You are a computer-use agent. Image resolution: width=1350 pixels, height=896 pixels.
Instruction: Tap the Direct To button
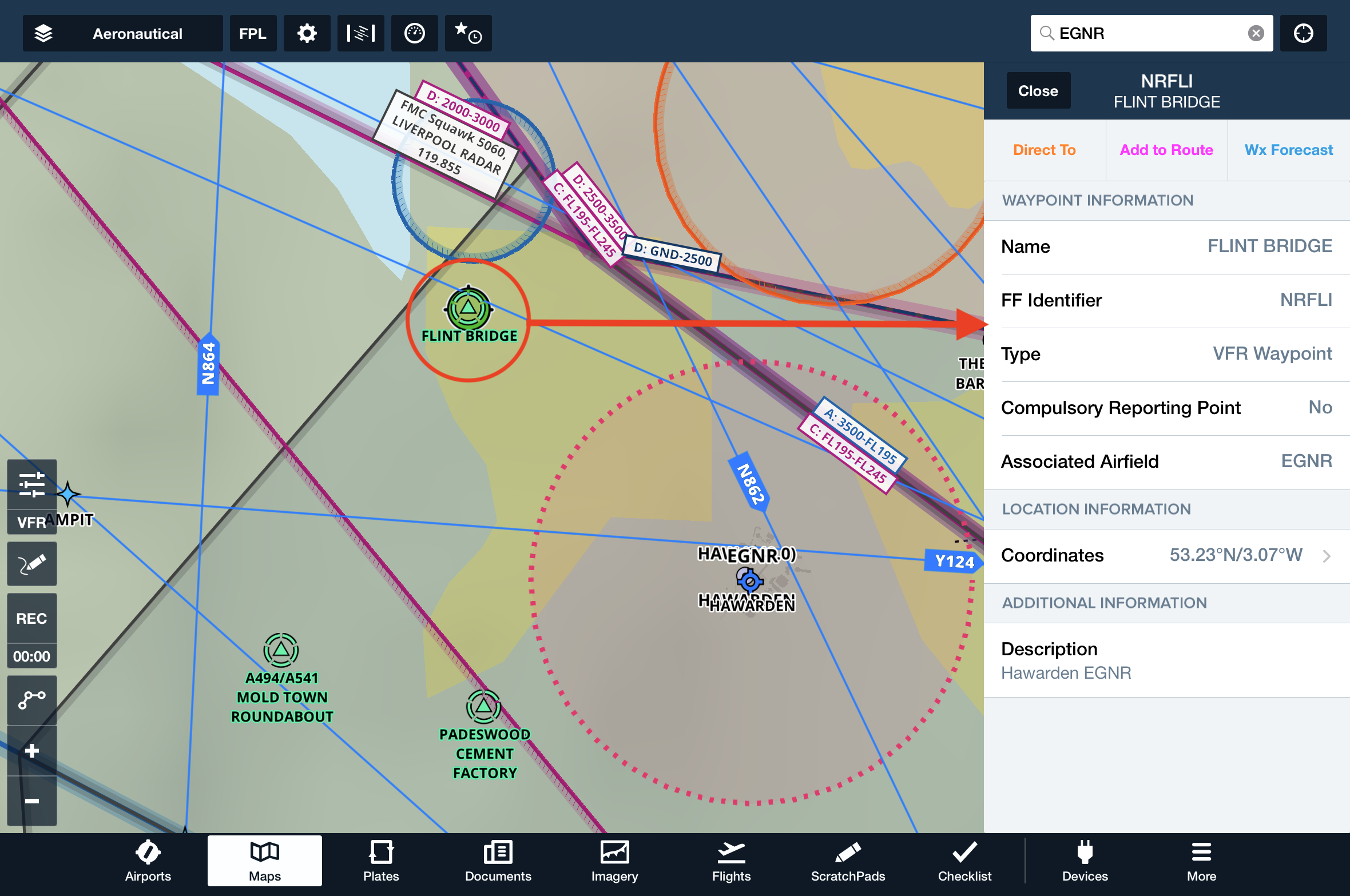[x=1044, y=150]
